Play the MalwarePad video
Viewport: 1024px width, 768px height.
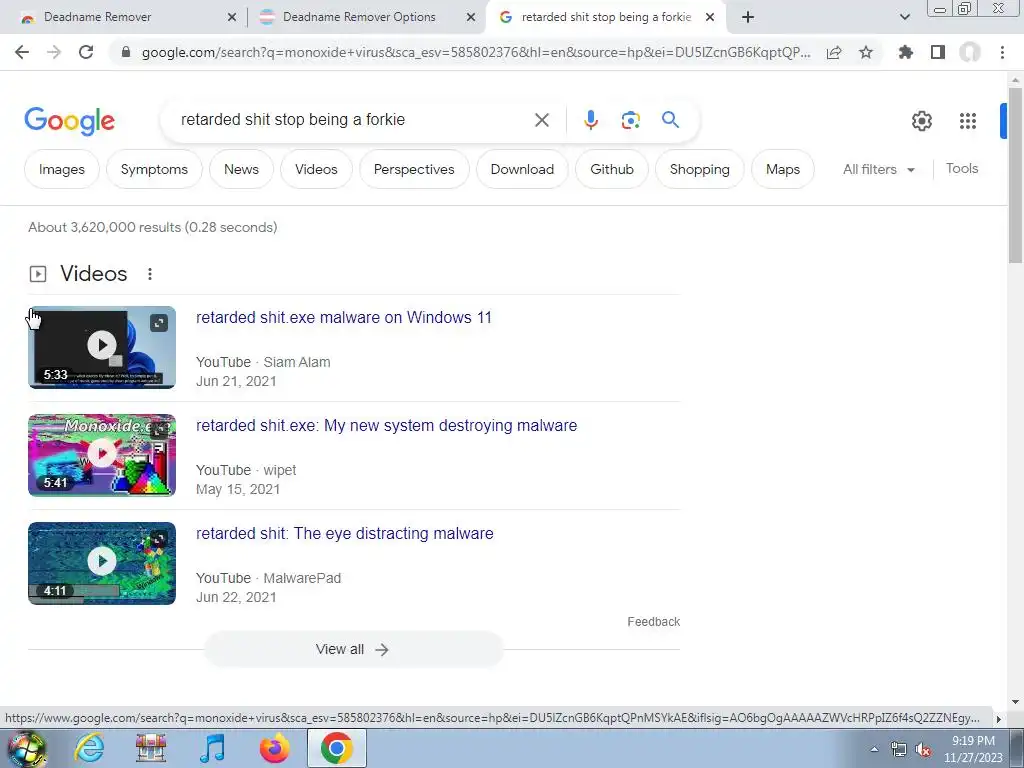point(102,563)
